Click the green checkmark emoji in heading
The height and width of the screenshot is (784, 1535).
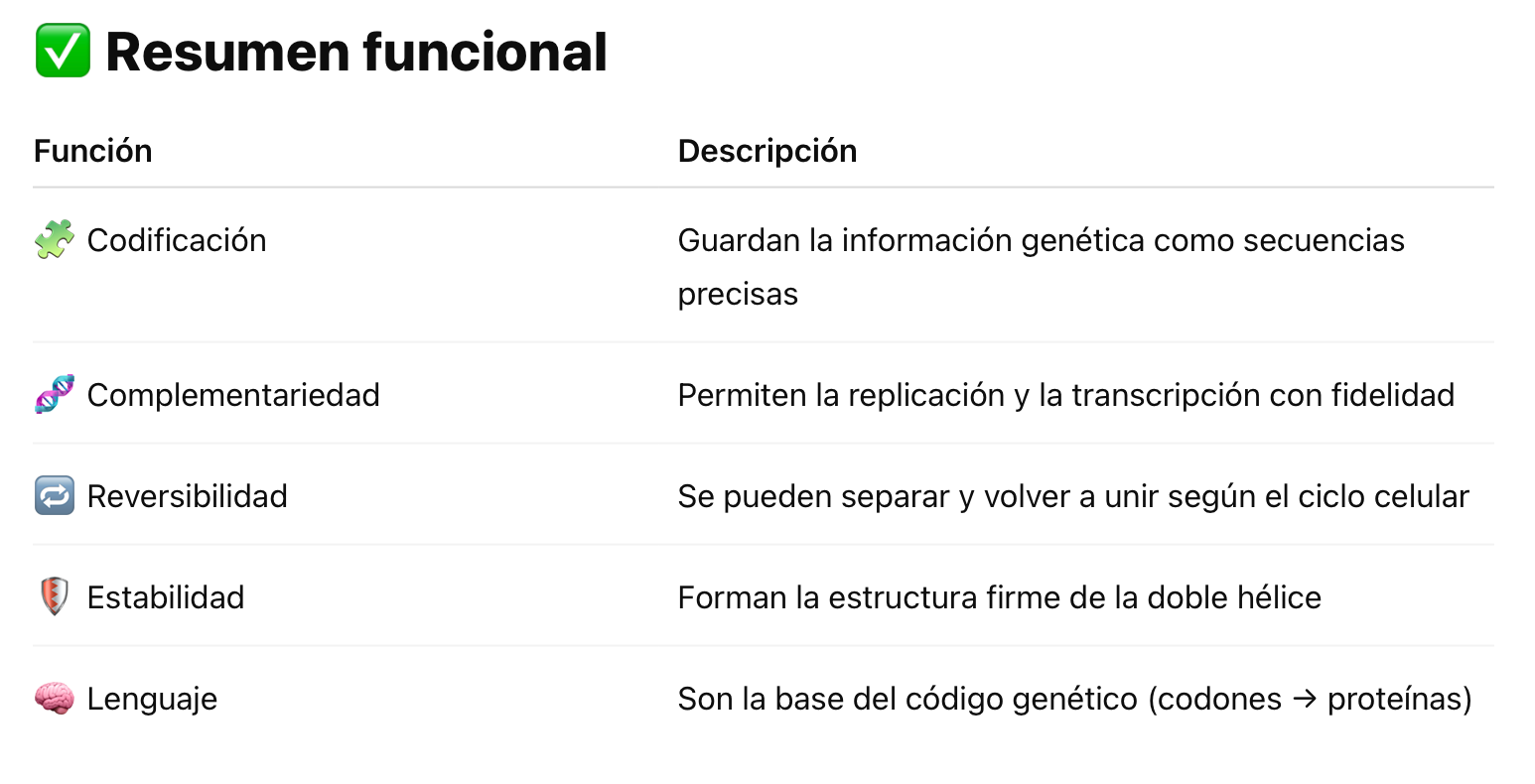(x=63, y=52)
